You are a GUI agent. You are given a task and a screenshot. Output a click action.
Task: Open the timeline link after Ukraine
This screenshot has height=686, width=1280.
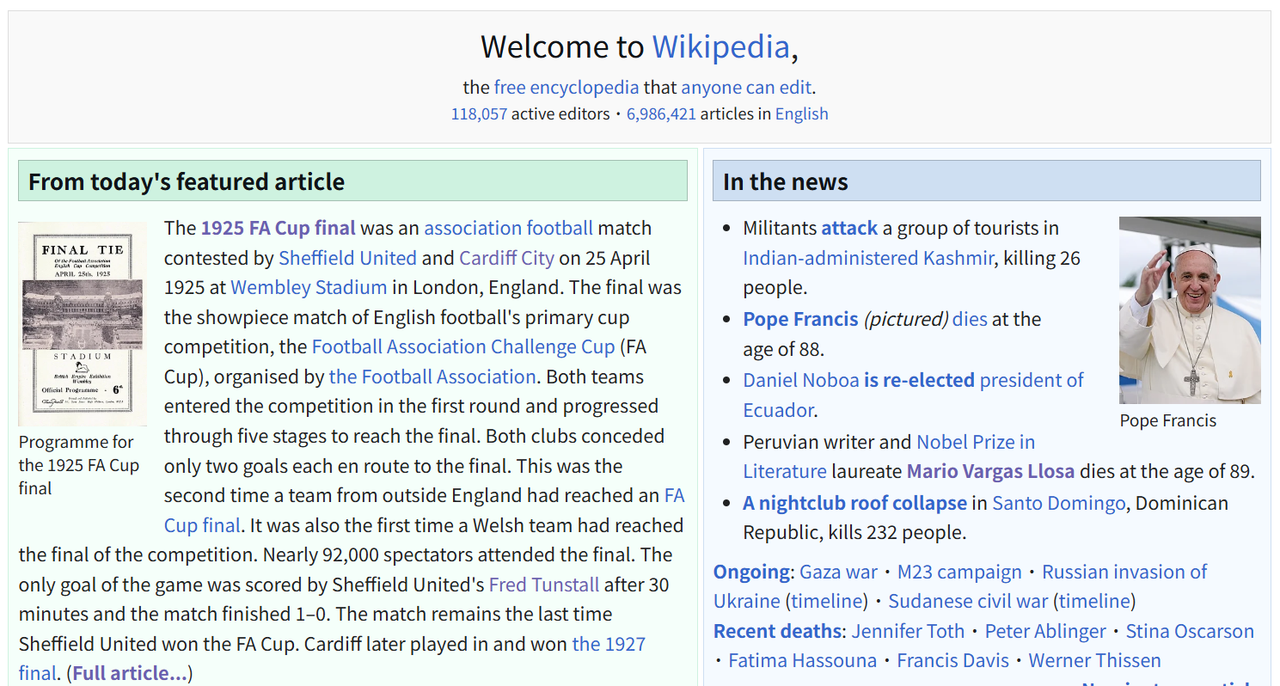(826, 601)
